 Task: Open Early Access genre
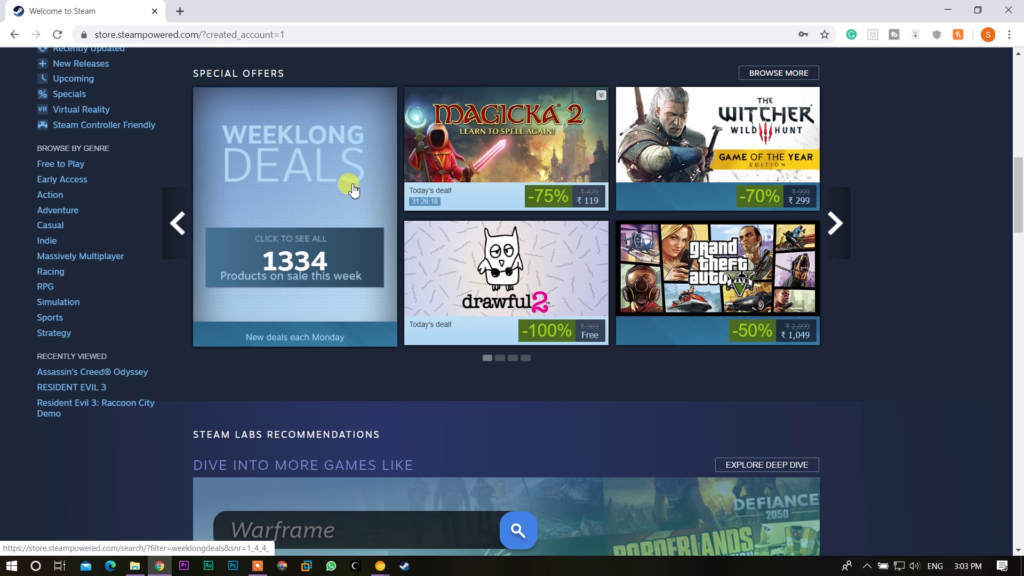[62, 179]
